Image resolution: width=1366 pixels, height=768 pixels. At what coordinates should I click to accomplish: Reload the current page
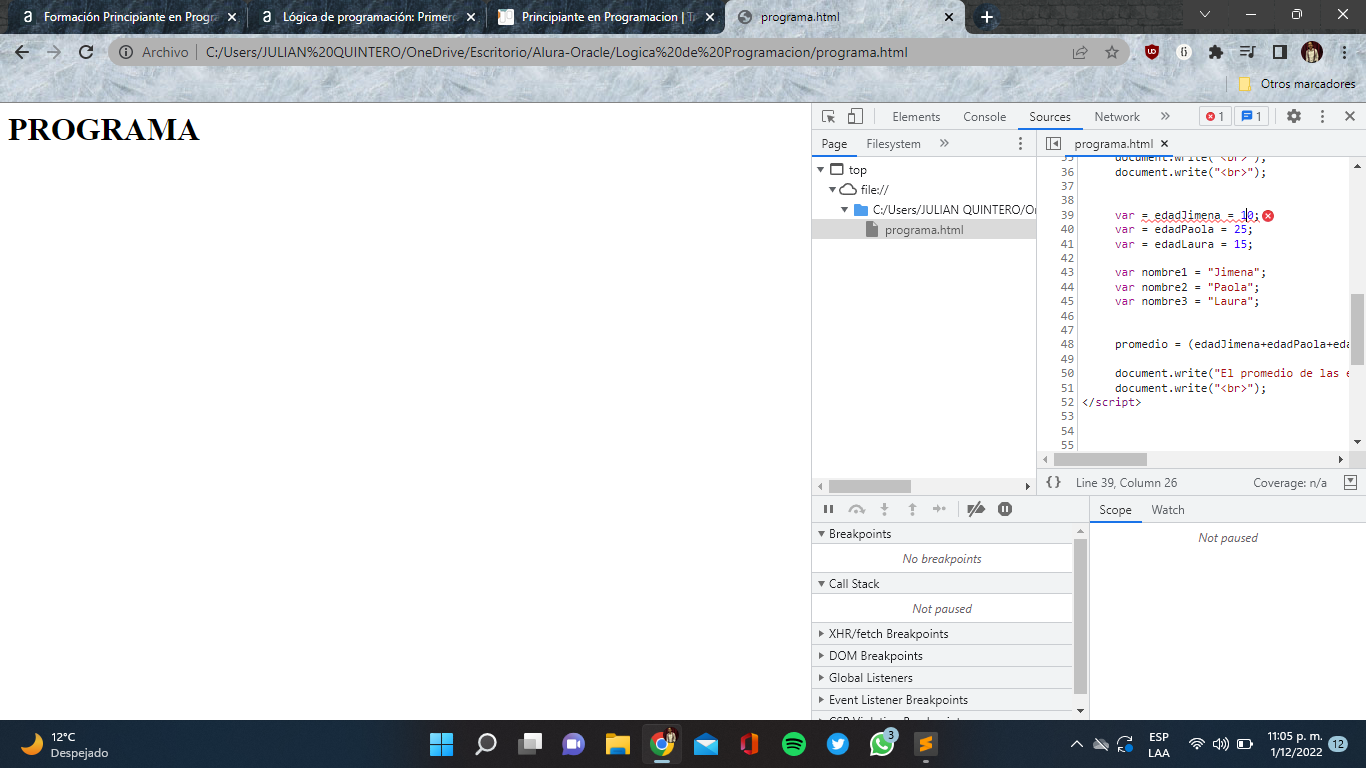coord(86,52)
